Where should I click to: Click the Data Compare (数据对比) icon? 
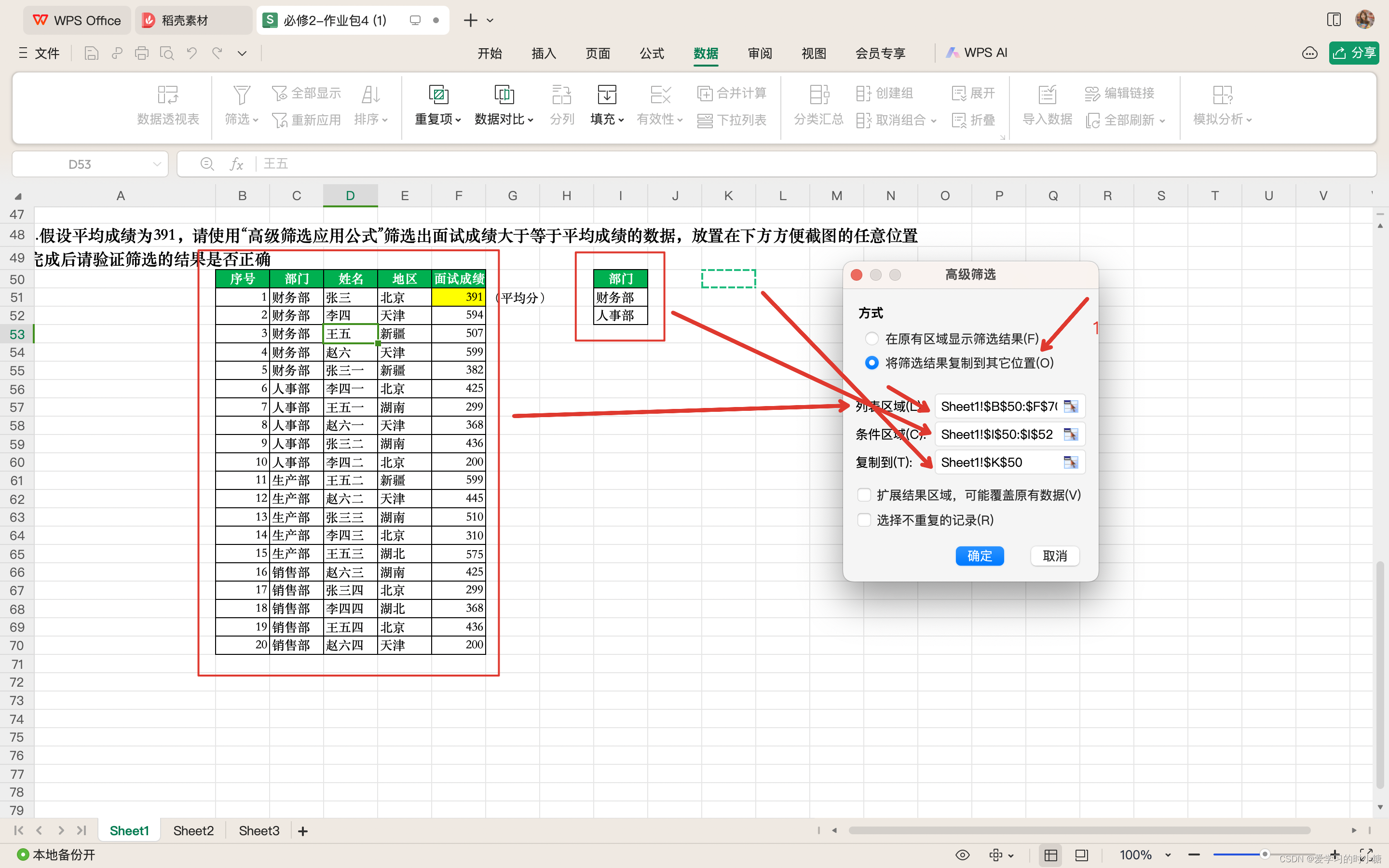pyautogui.click(x=504, y=95)
